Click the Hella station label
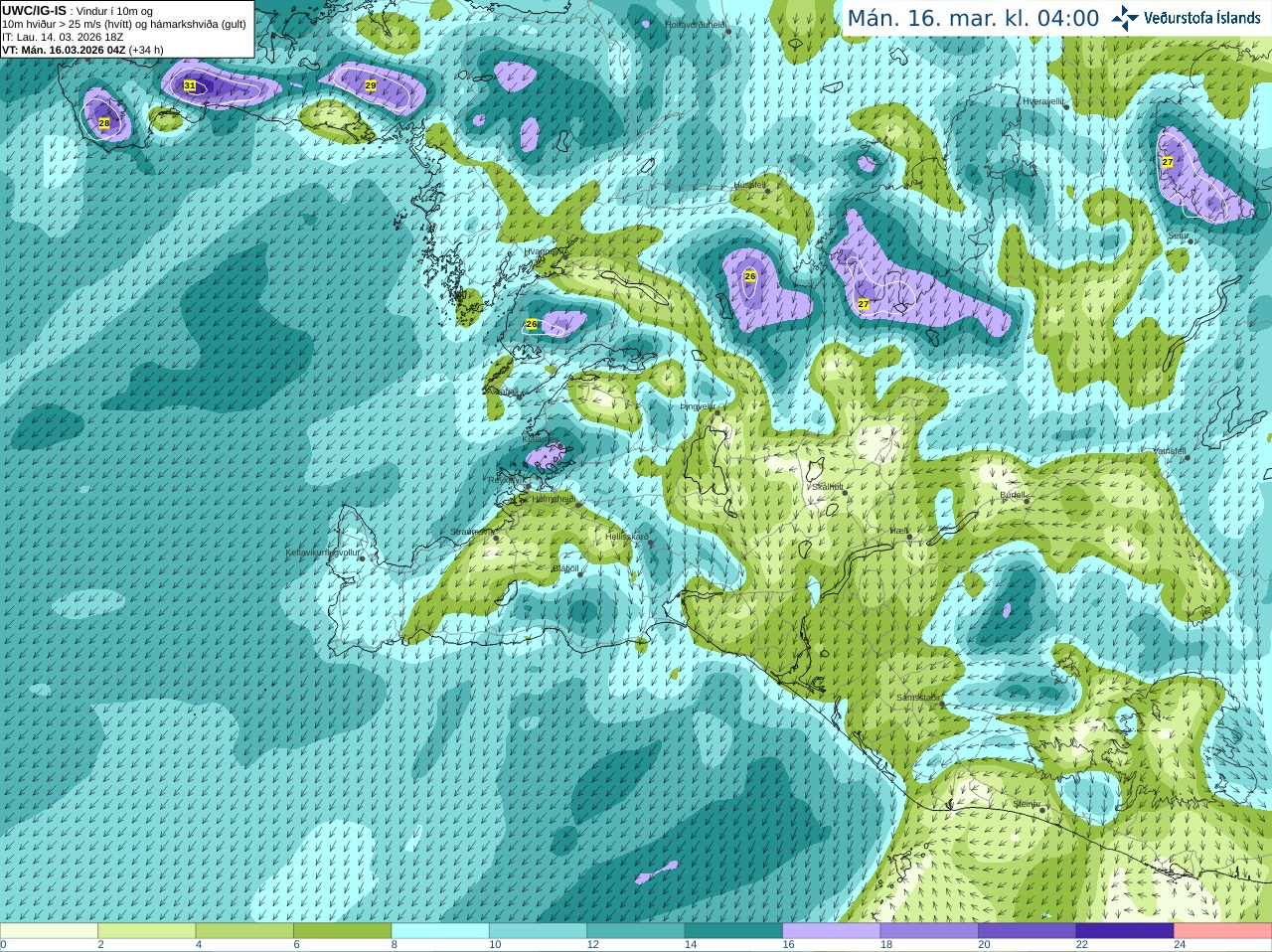 click(899, 532)
